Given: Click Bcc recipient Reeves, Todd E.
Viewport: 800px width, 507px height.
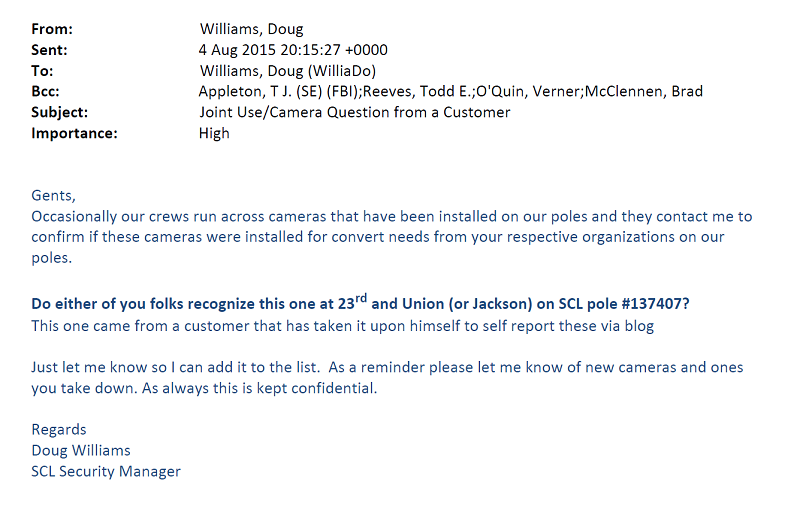Looking at the screenshot, I should [x=417, y=92].
